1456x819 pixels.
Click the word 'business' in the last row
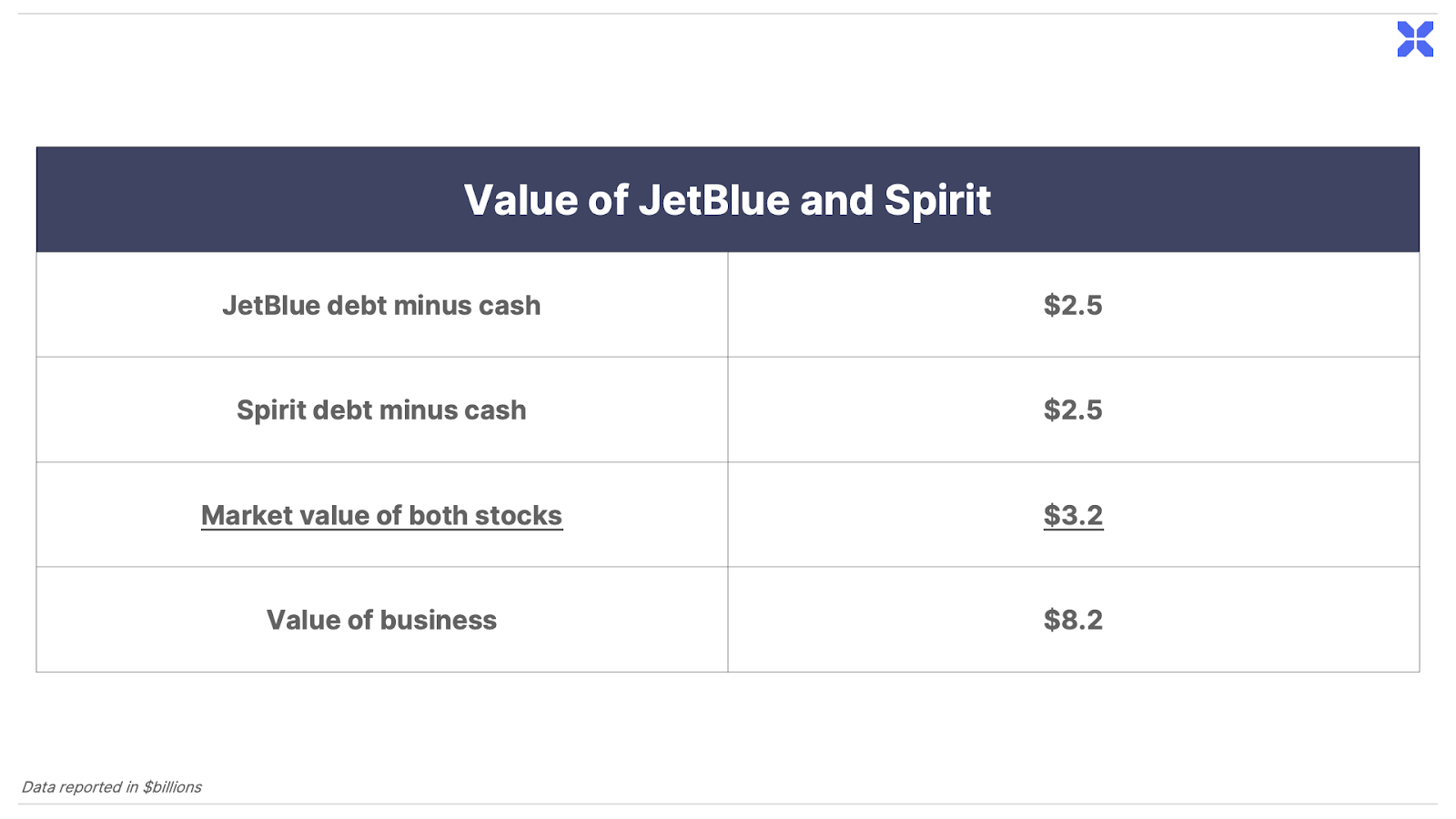(x=439, y=621)
